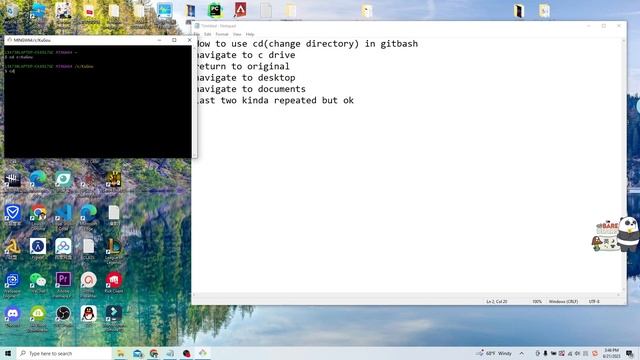Image resolution: width=640 pixels, height=360 pixels.
Task: Open the blue screenshot capture app shortcut
Action: [13, 281]
